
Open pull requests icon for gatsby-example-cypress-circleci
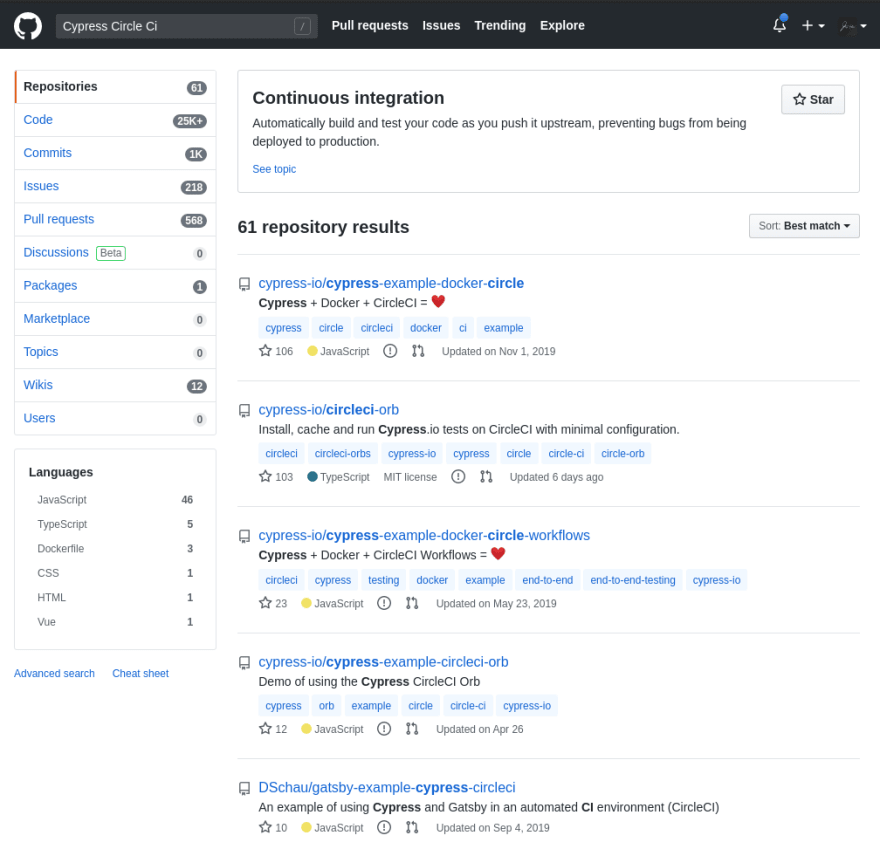click(x=412, y=827)
